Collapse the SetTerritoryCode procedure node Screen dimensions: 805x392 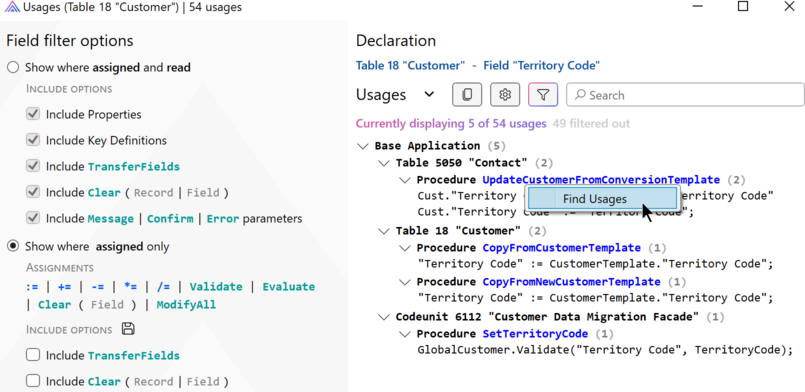click(405, 334)
